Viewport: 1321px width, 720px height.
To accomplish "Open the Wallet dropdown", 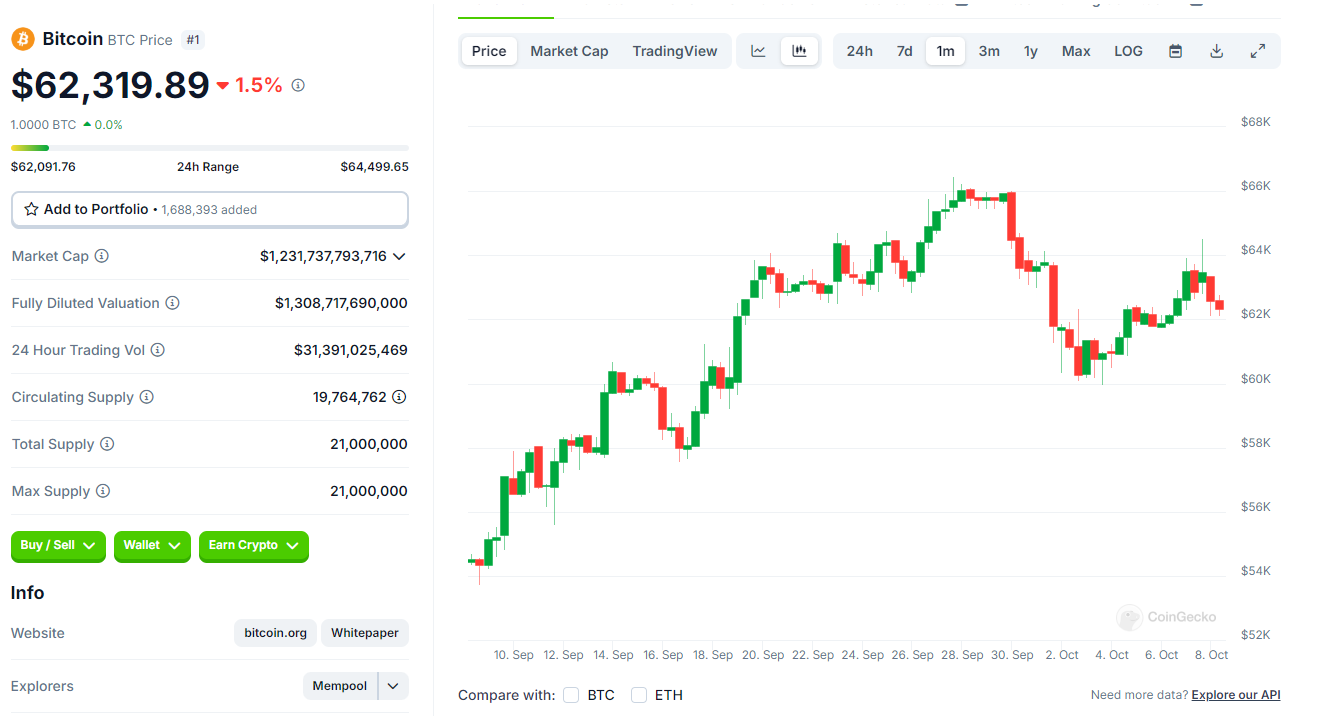I will click(x=152, y=546).
